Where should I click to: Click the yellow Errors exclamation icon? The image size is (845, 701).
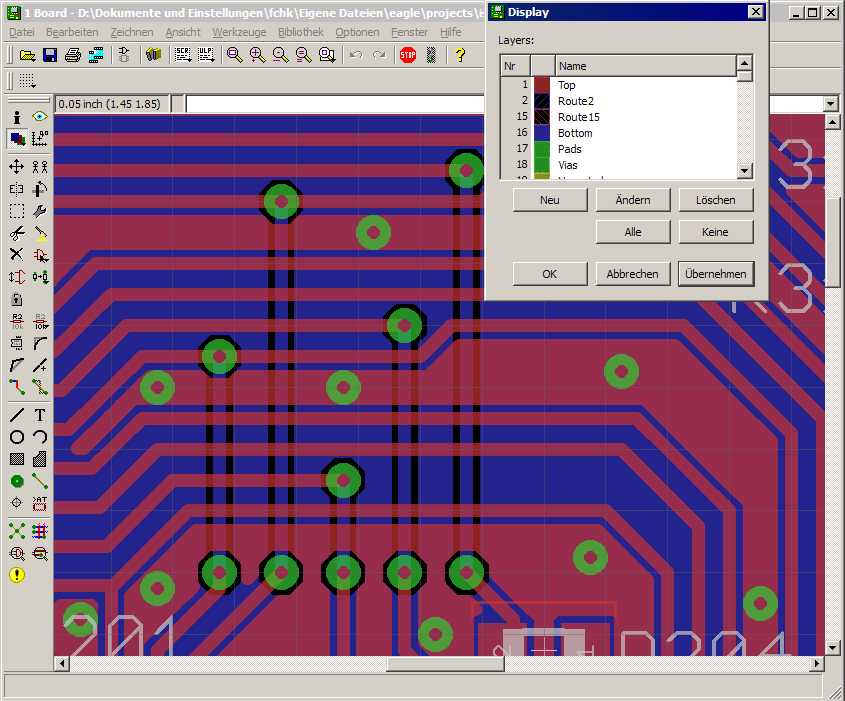click(x=17, y=575)
